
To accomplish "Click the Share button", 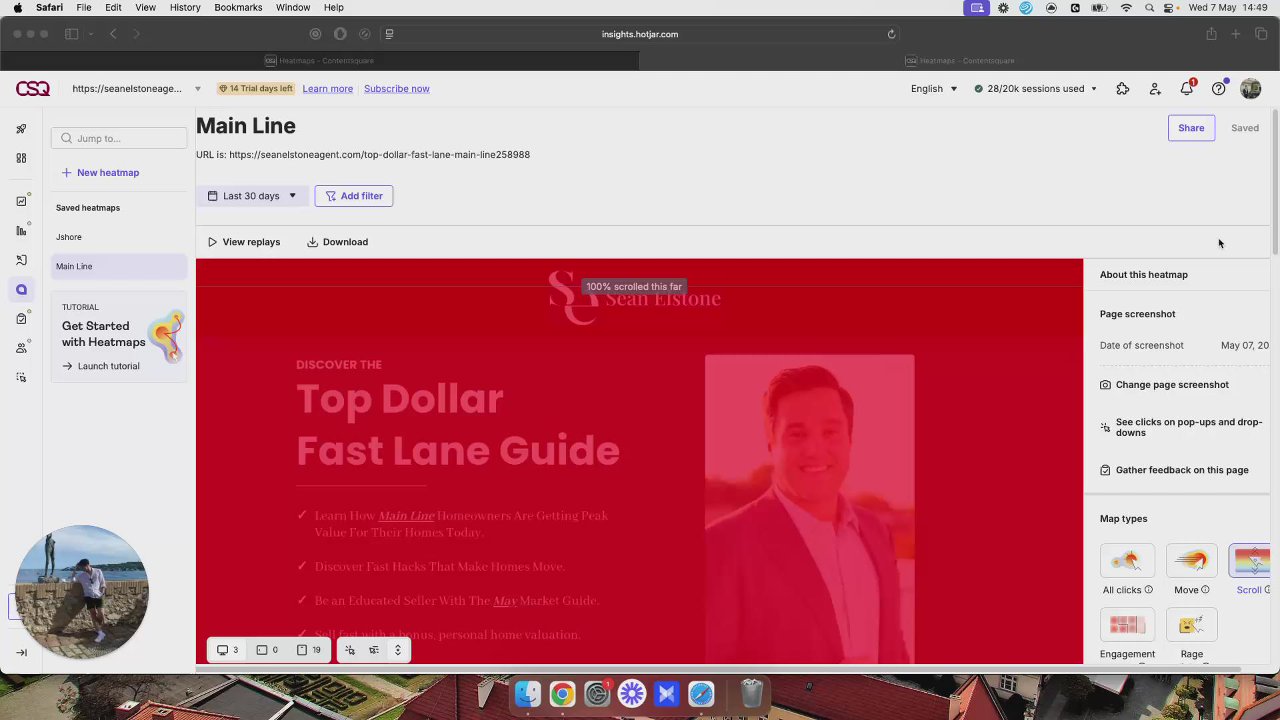I will [1191, 128].
